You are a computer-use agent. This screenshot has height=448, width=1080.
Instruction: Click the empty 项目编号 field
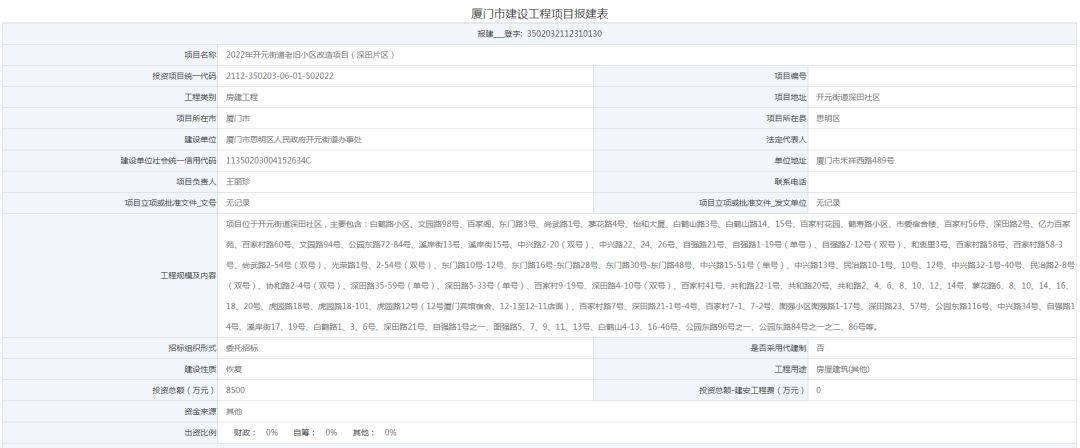click(940, 76)
